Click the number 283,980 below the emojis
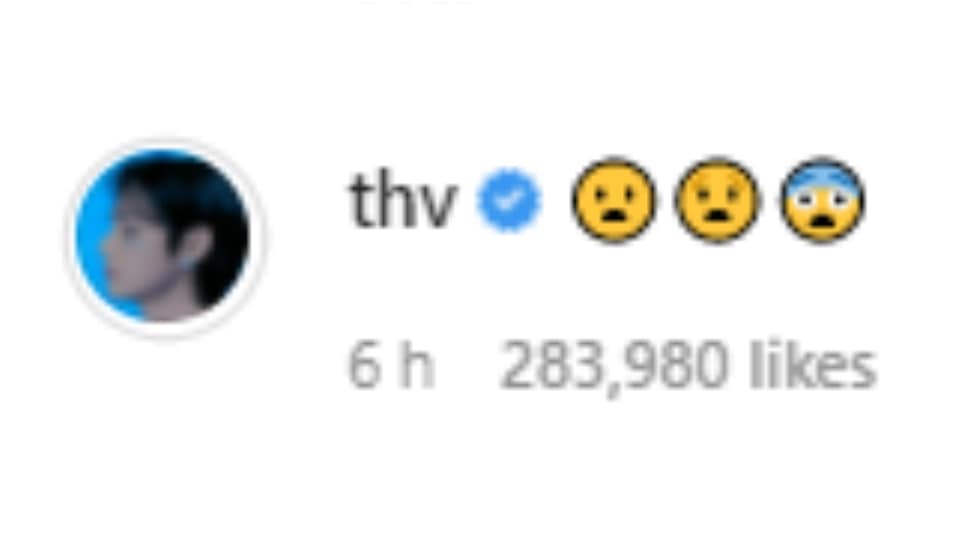This screenshot has width=960, height=540. click(x=613, y=367)
